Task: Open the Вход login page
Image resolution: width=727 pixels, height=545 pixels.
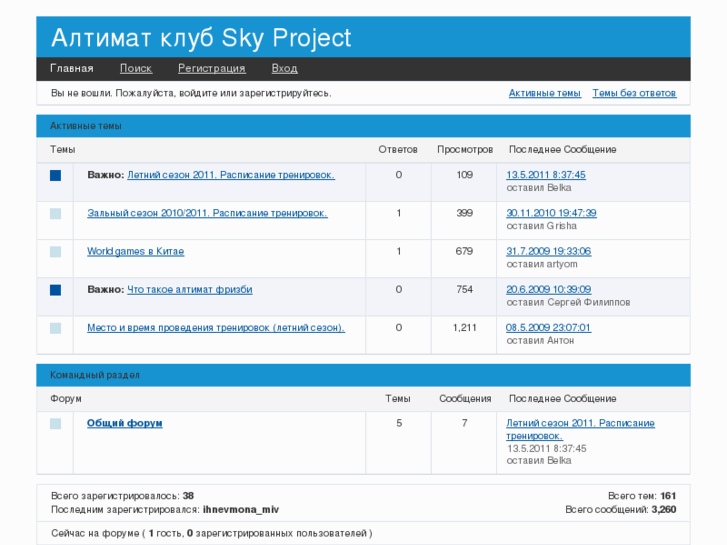Action: (284, 69)
